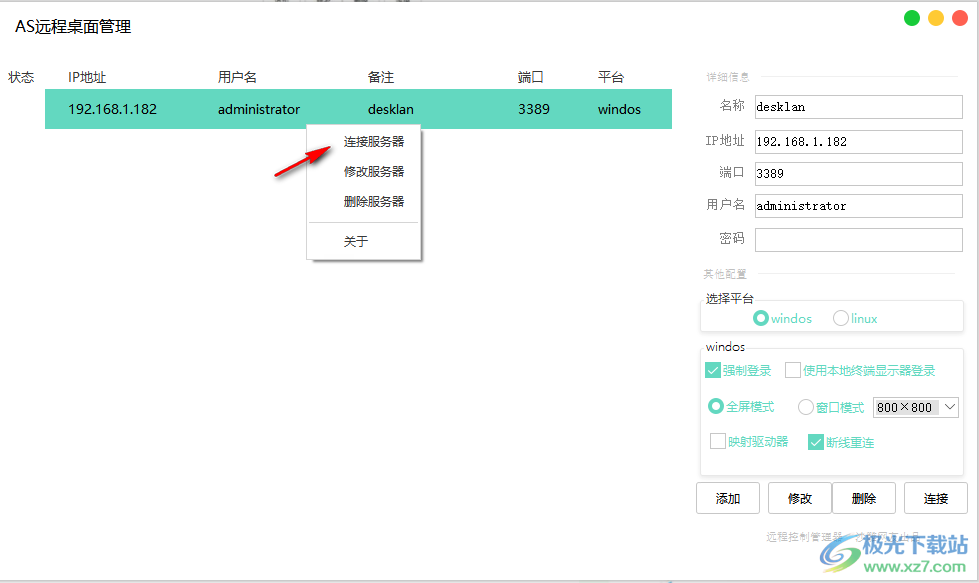The width and height of the screenshot is (979, 583).
Task: Click the 平台 column header
Action: coord(611,77)
